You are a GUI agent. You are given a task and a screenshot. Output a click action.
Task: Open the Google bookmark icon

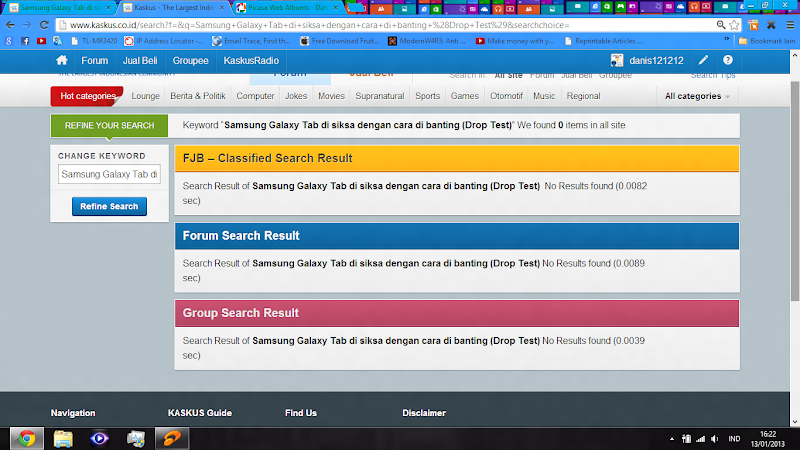coord(9,41)
